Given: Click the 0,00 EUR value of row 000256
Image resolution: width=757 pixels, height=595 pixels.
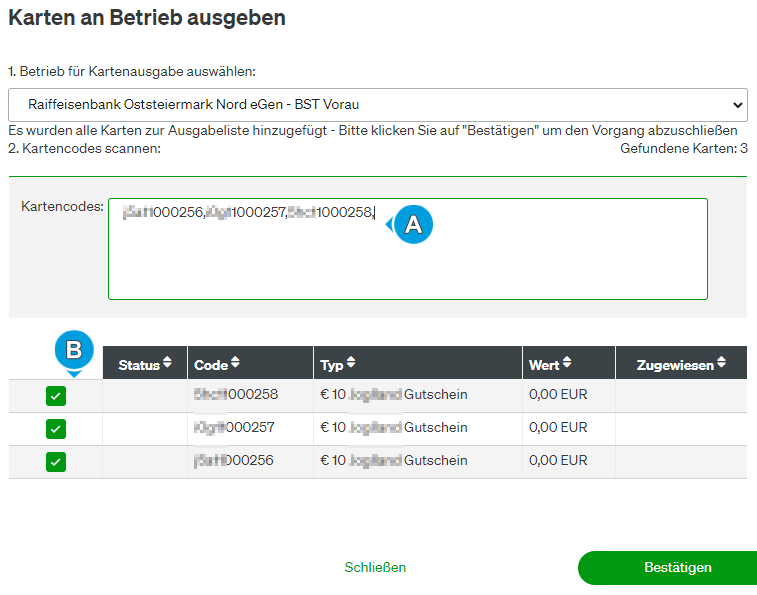Looking at the screenshot, I should (558, 460).
